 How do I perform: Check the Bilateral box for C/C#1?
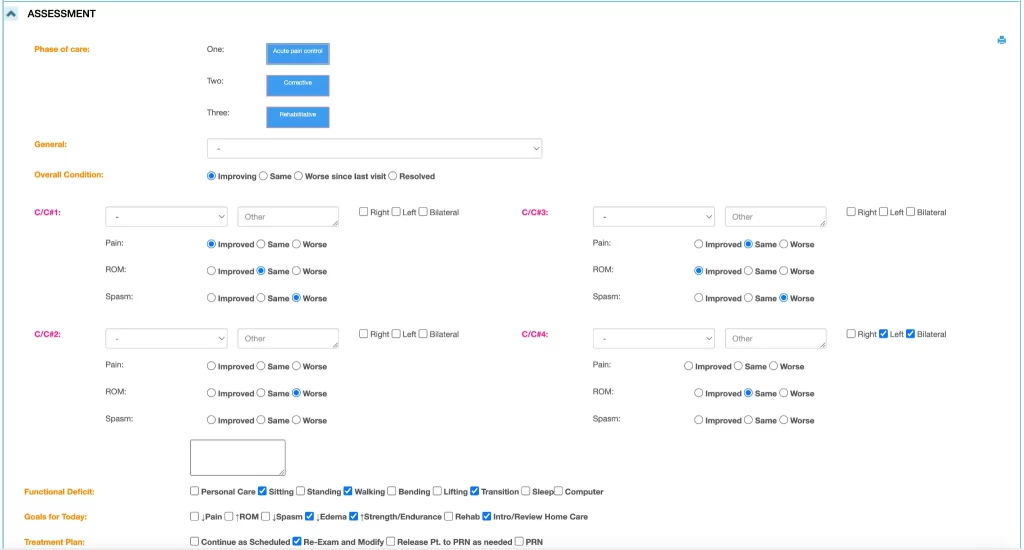423,212
